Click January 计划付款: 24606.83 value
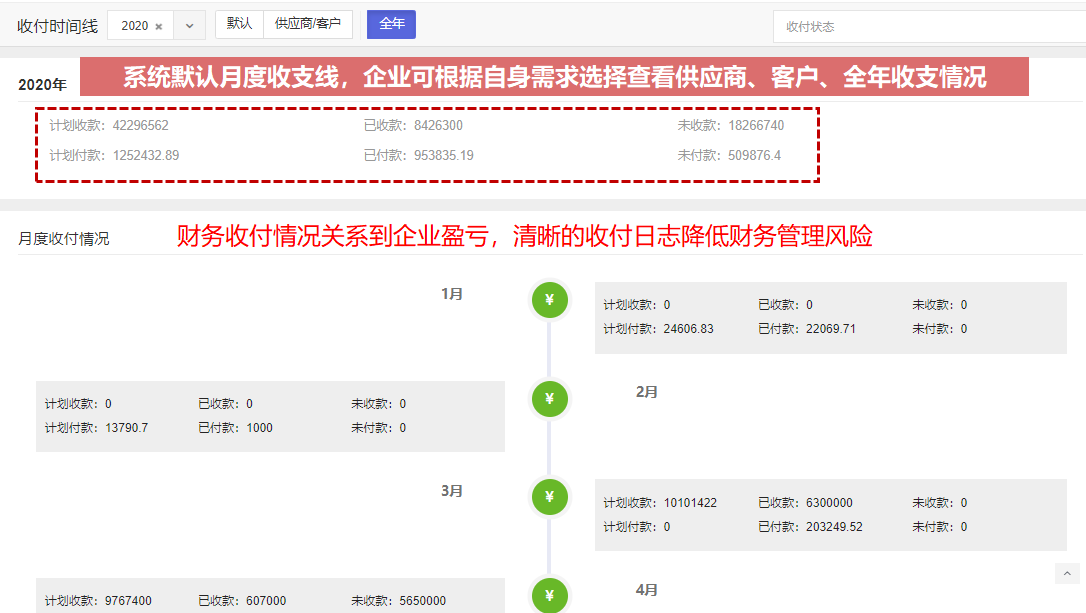Screen dimensions: 1086x613 click(x=658, y=329)
